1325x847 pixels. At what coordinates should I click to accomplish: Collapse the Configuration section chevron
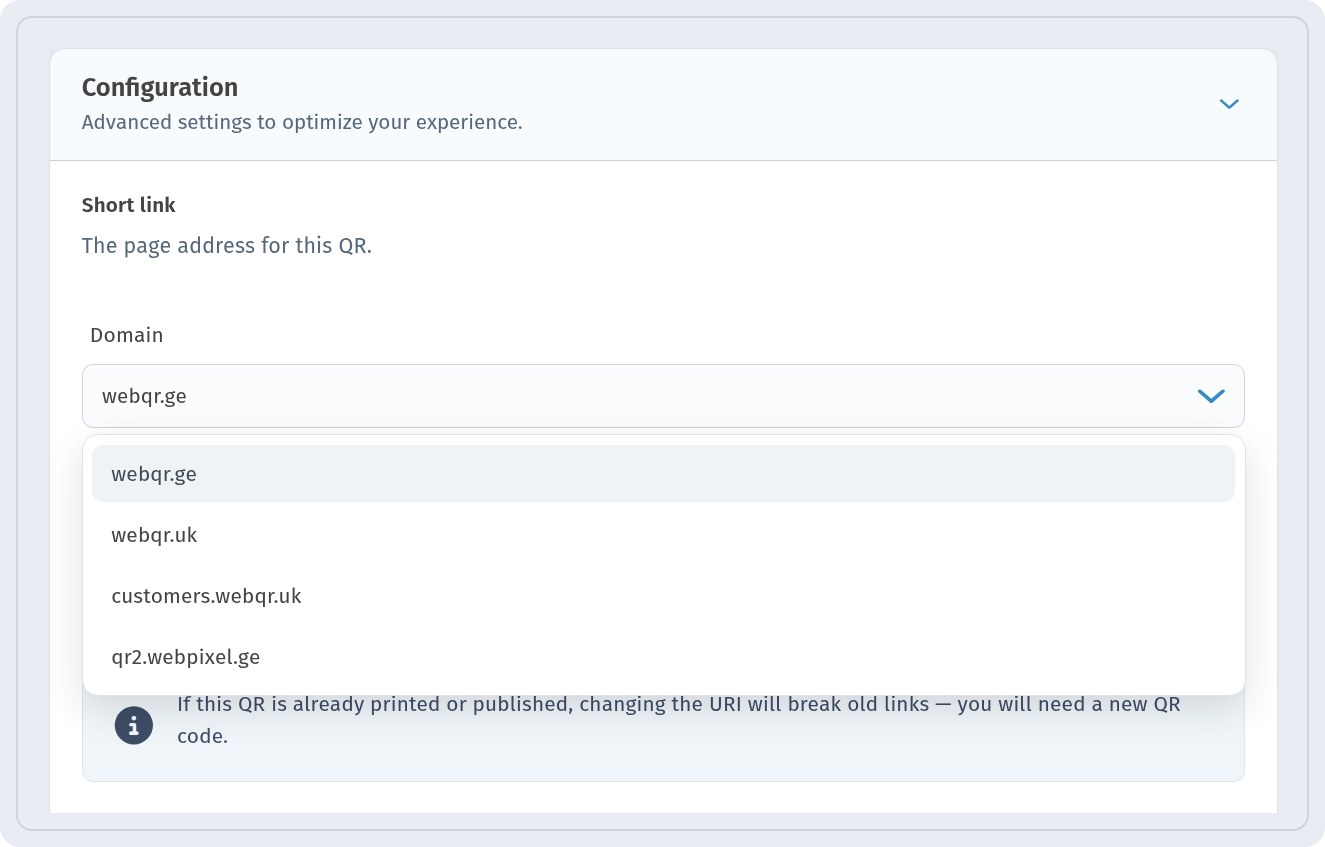(1229, 104)
